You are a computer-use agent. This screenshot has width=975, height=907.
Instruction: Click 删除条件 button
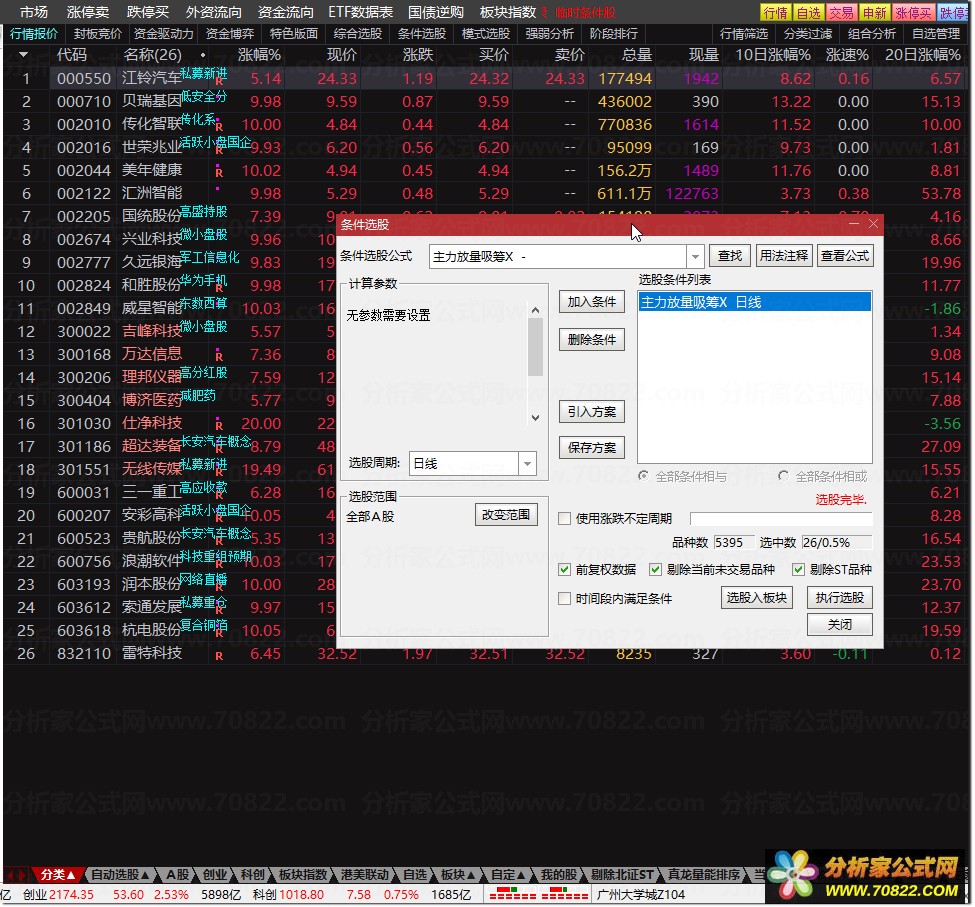[591, 340]
